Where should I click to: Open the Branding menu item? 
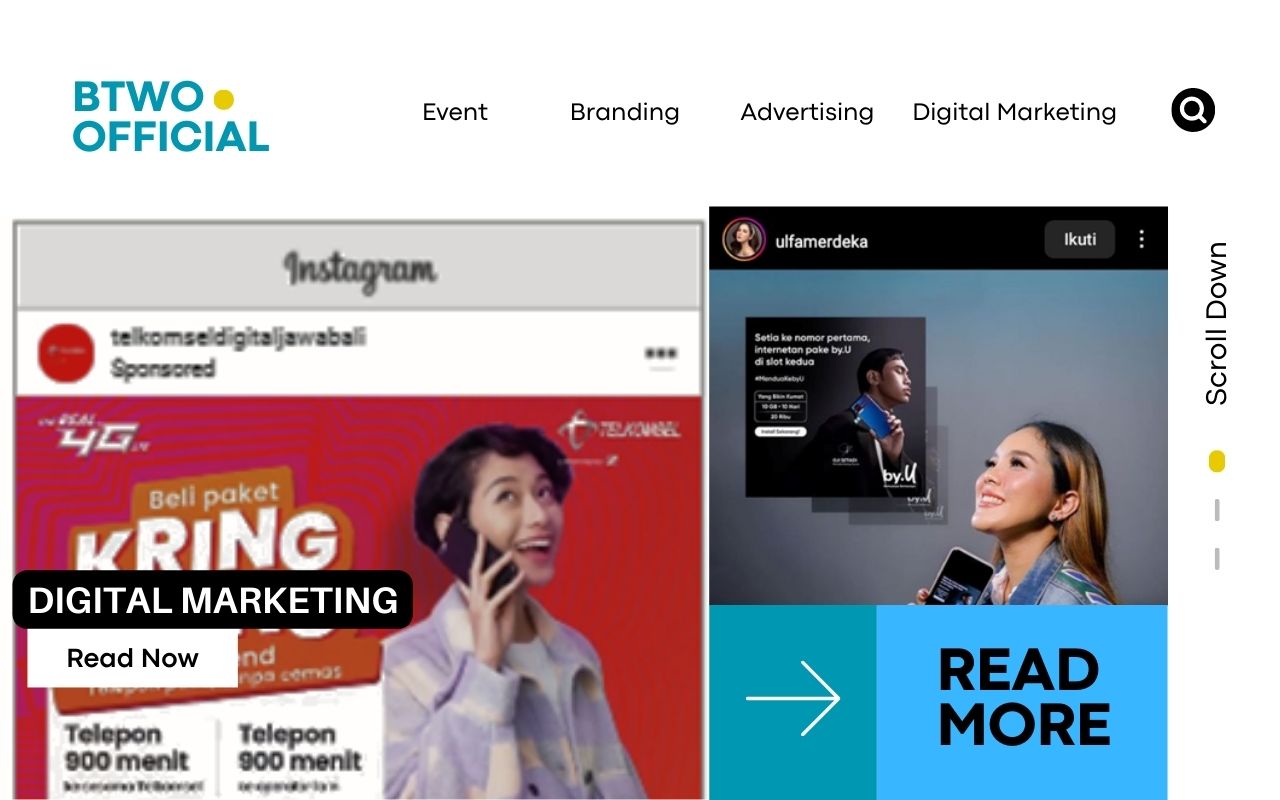625,112
